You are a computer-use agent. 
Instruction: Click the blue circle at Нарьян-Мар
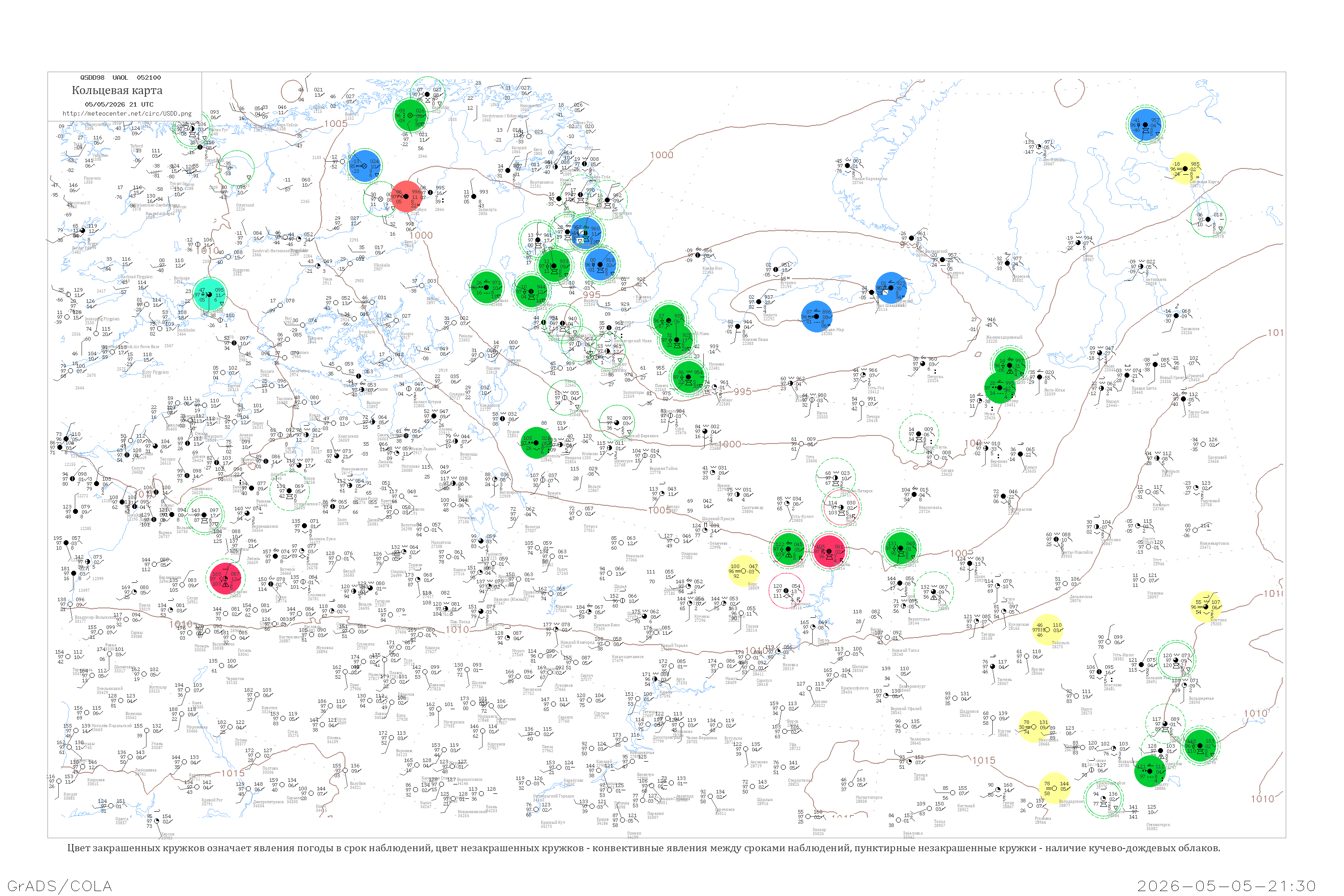point(817,317)
